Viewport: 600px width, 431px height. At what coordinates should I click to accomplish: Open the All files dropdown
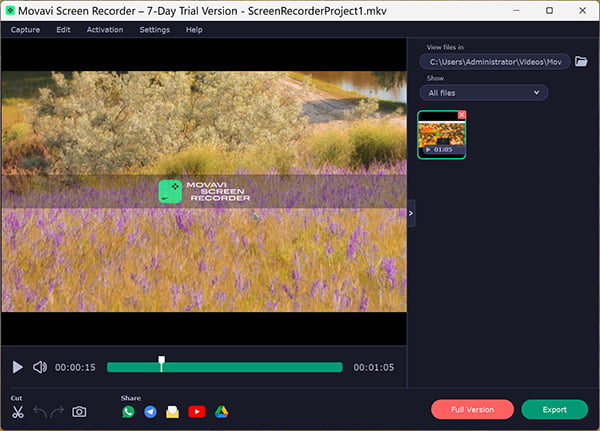[x=484, y=93]
